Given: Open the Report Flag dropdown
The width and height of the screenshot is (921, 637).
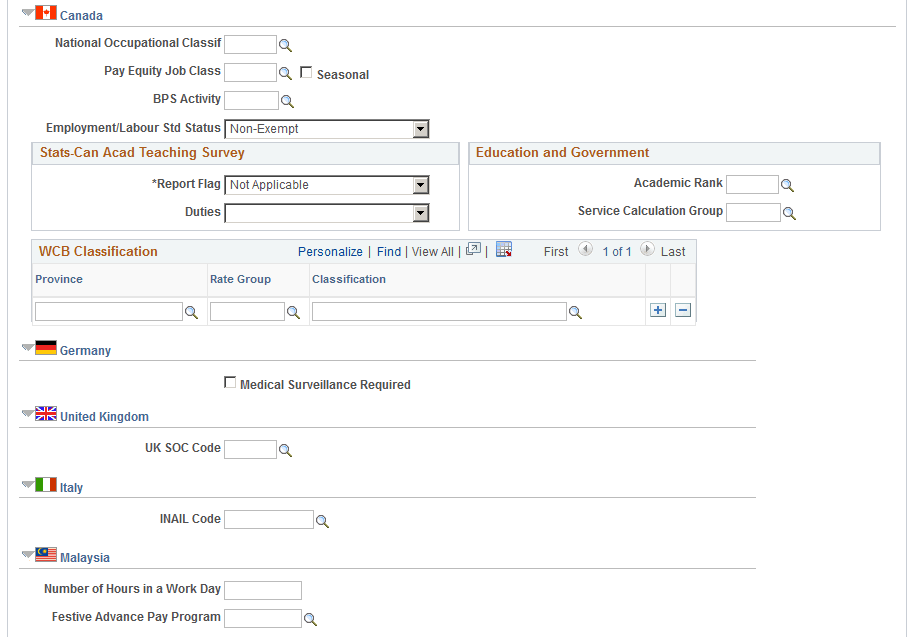Looking at the screenshot, I should click(x=421, y=185).
